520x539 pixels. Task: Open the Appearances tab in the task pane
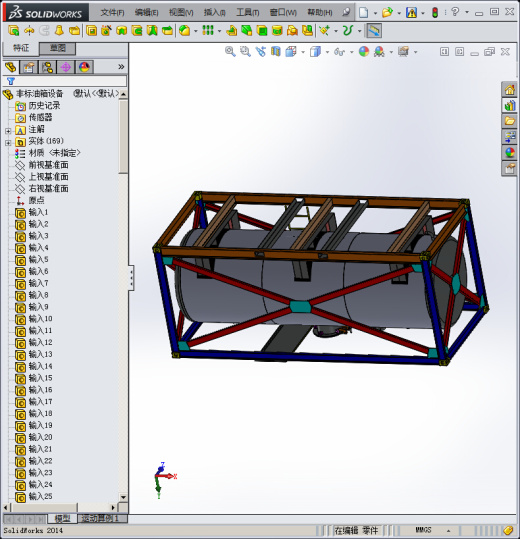pos(509,152)
